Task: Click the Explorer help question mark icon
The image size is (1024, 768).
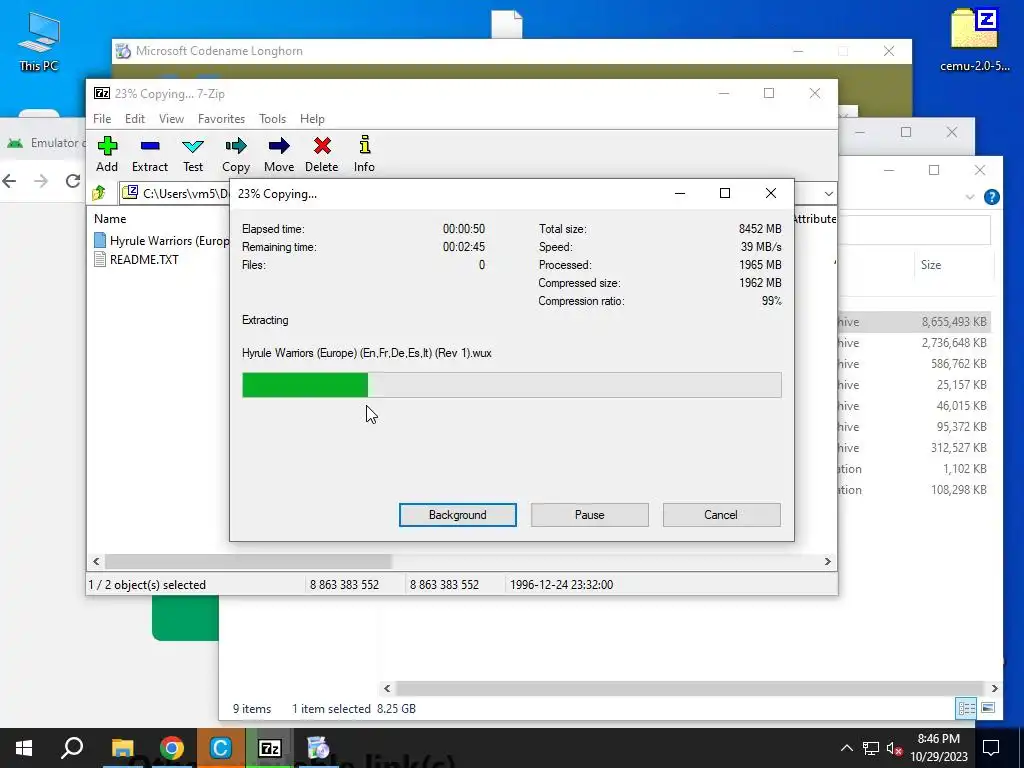Action: click(x=991, y=197)
